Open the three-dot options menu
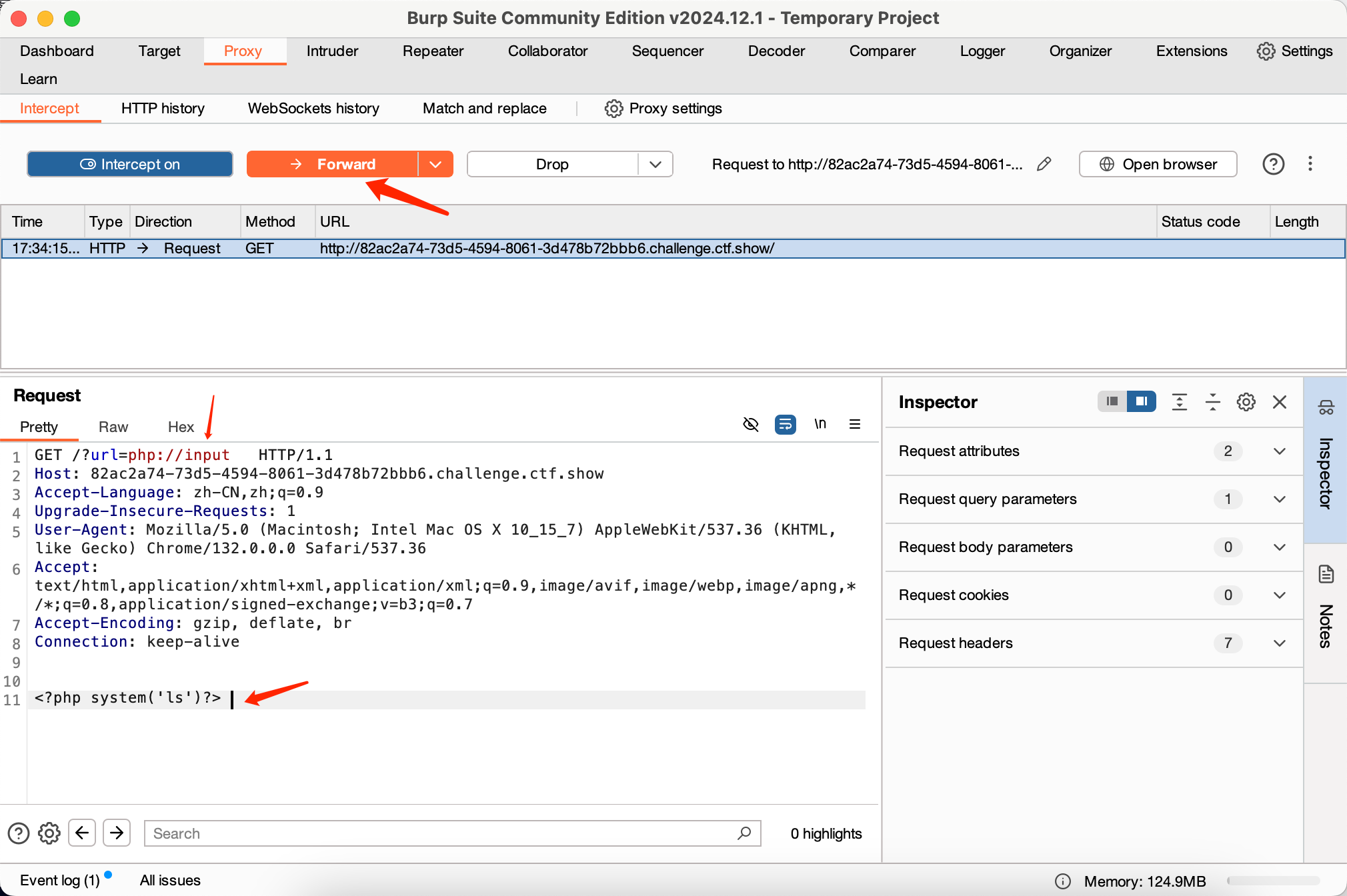 pos(1310,164)
